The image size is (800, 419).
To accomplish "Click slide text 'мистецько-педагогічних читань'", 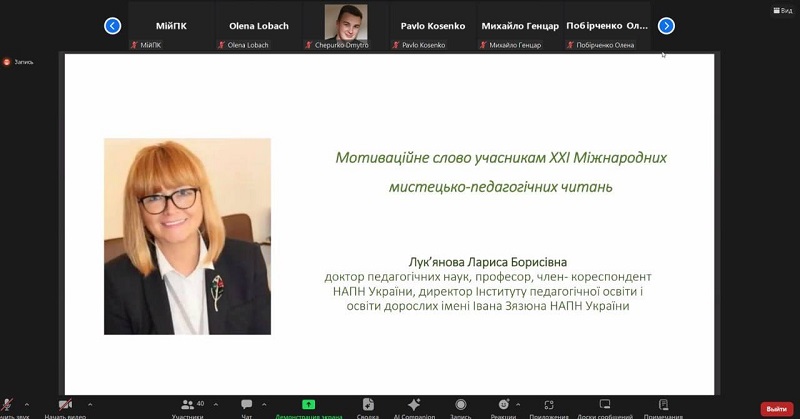I will click(501, 187).
